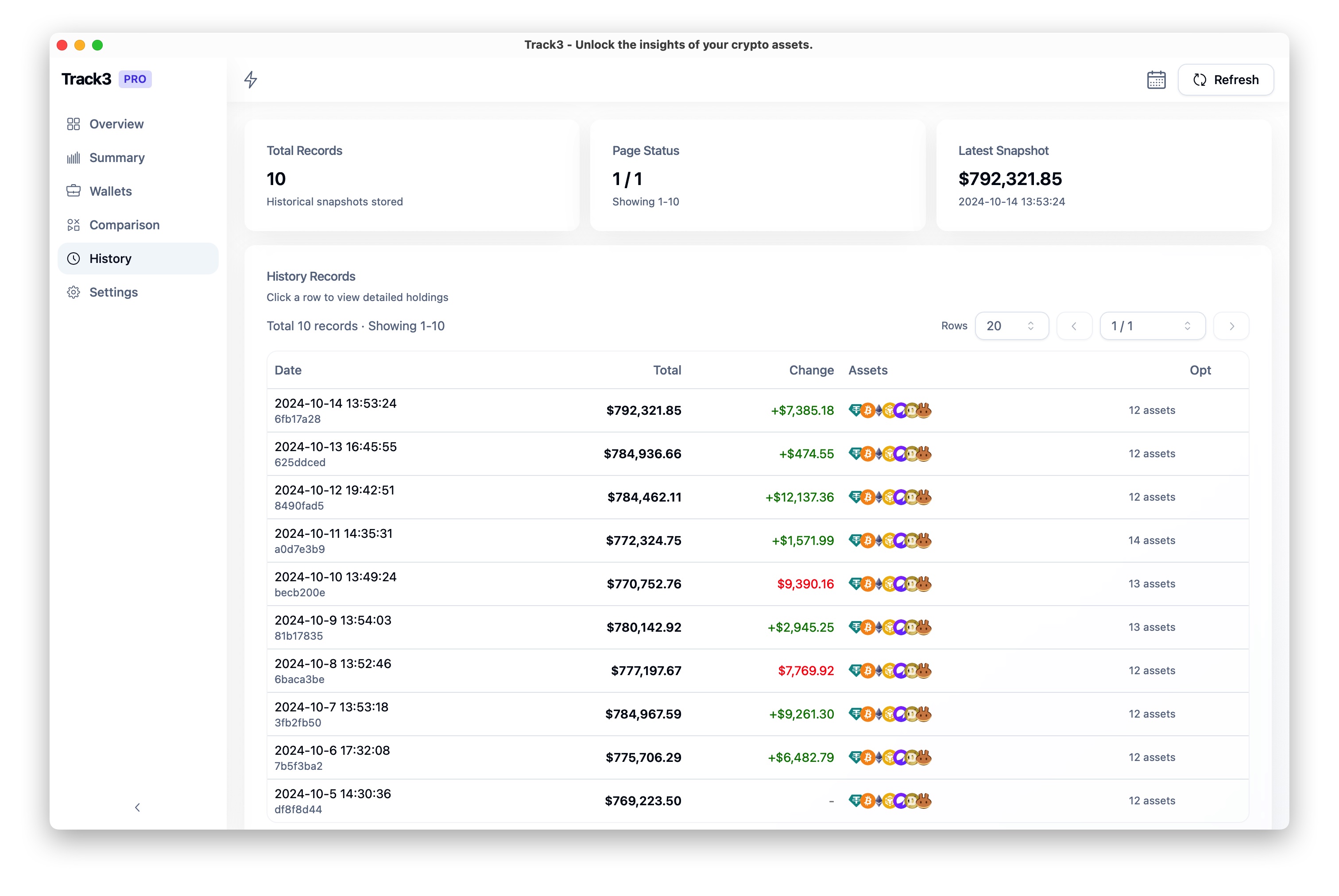This screenshot has width=1339, height=896.
Task: Switch to the Summary page
Action: coord(116,158)
